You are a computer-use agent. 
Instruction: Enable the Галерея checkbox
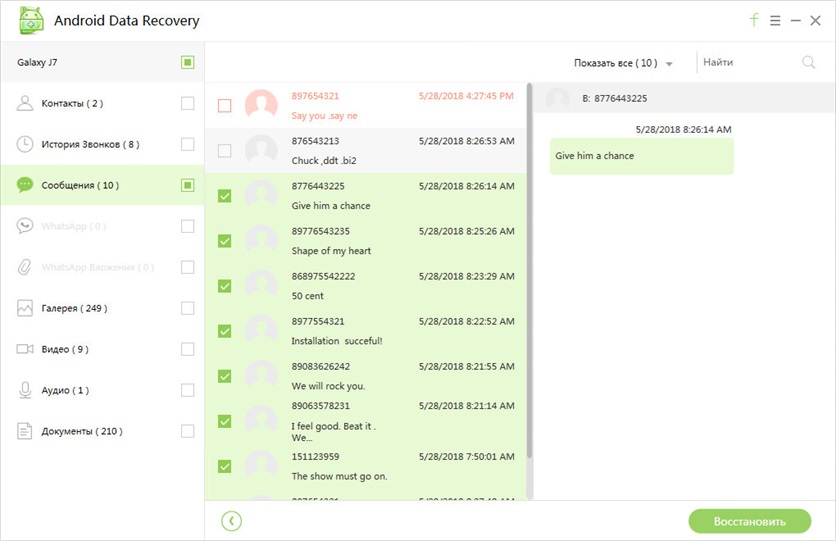[x=188, y=308]
